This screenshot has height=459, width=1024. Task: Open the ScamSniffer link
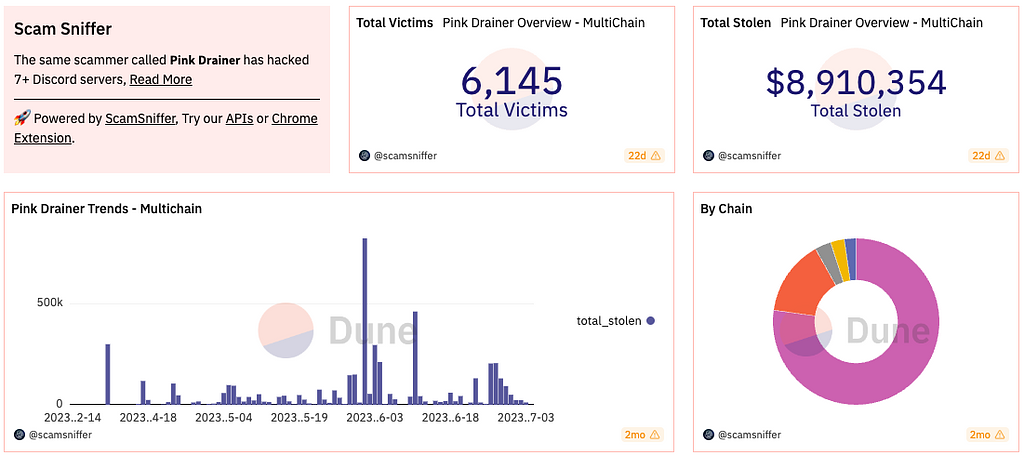pyautogui.click(x=140, y=119)
